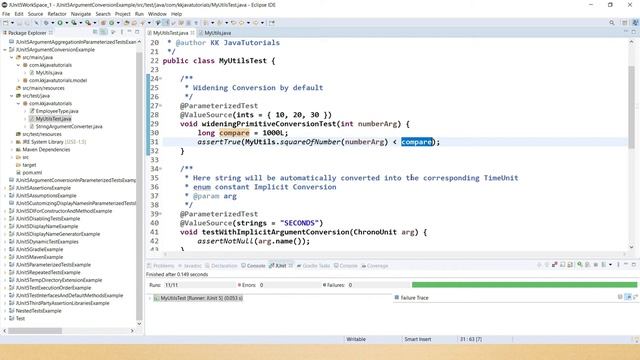The image size is (640, 360).
Task: Switch to the Gradle Tasks tab
Action: [313, 266]
